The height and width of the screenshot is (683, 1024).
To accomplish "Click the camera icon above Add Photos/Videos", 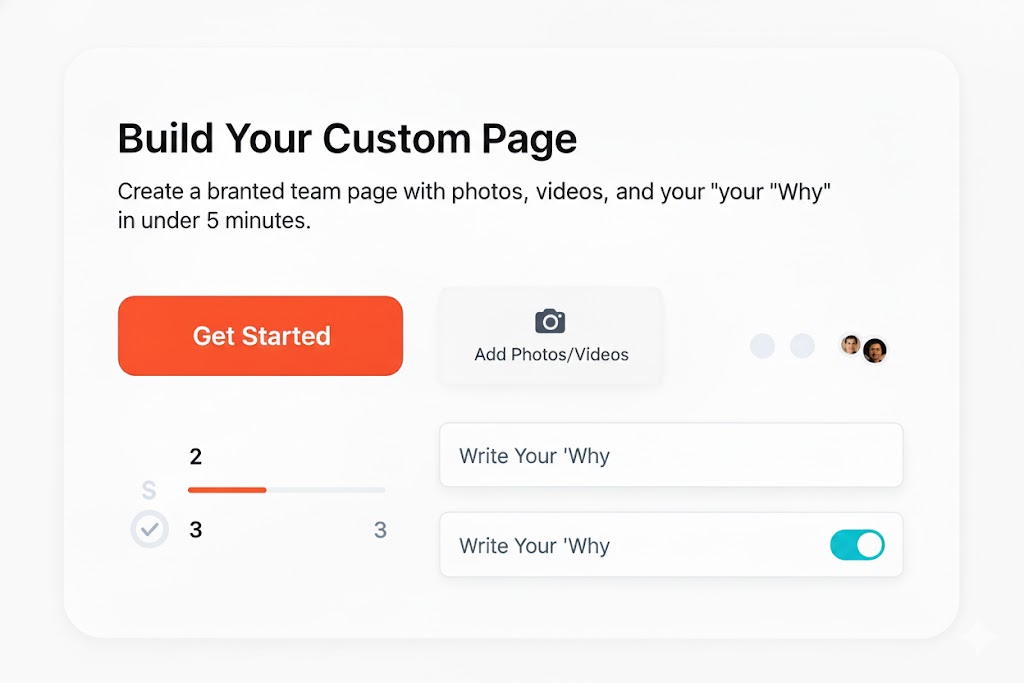I will 550,321.
